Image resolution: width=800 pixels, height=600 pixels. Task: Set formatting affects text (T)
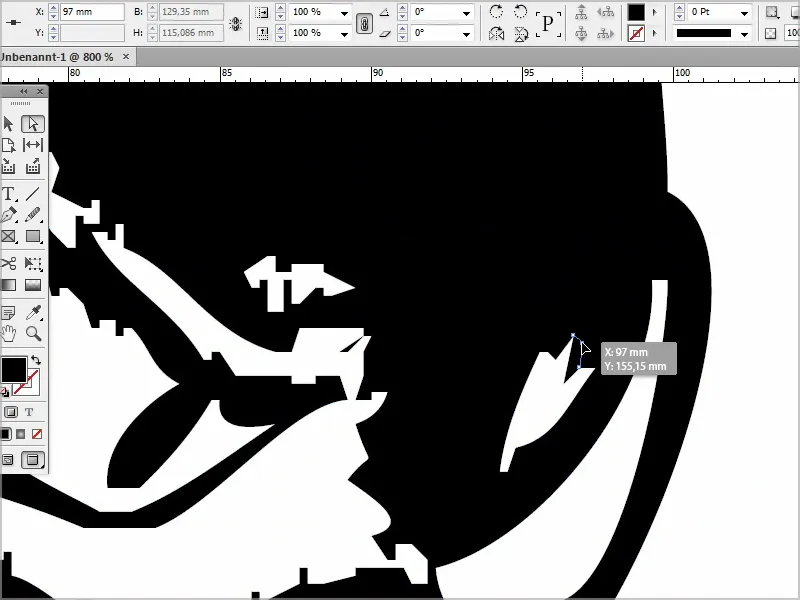click(29, 412)
